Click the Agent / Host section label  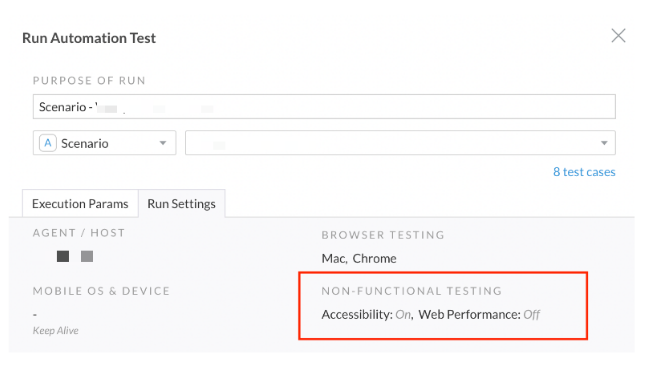pos(79,233)
